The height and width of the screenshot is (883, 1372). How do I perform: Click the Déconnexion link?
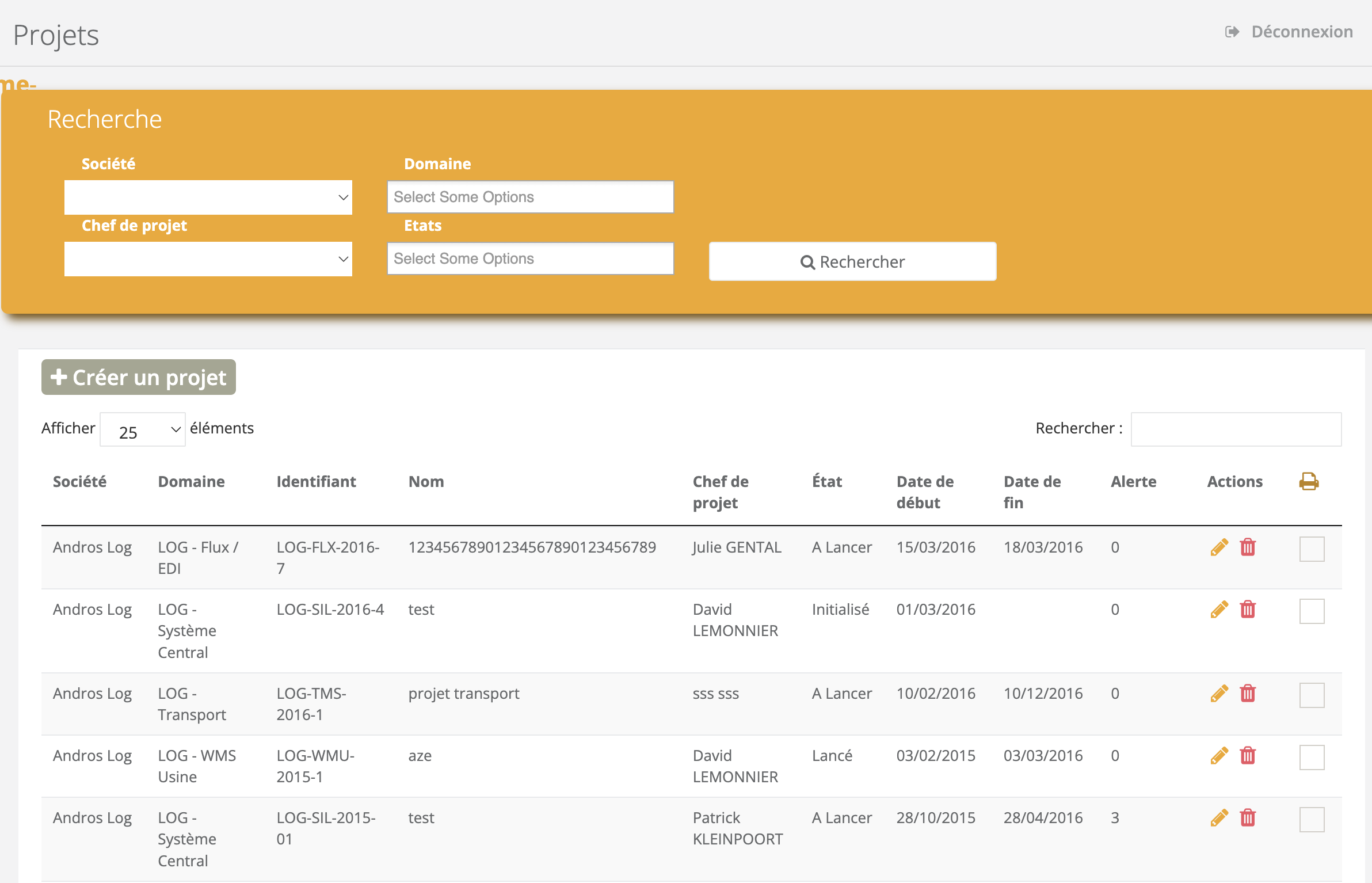point(1302,32)
